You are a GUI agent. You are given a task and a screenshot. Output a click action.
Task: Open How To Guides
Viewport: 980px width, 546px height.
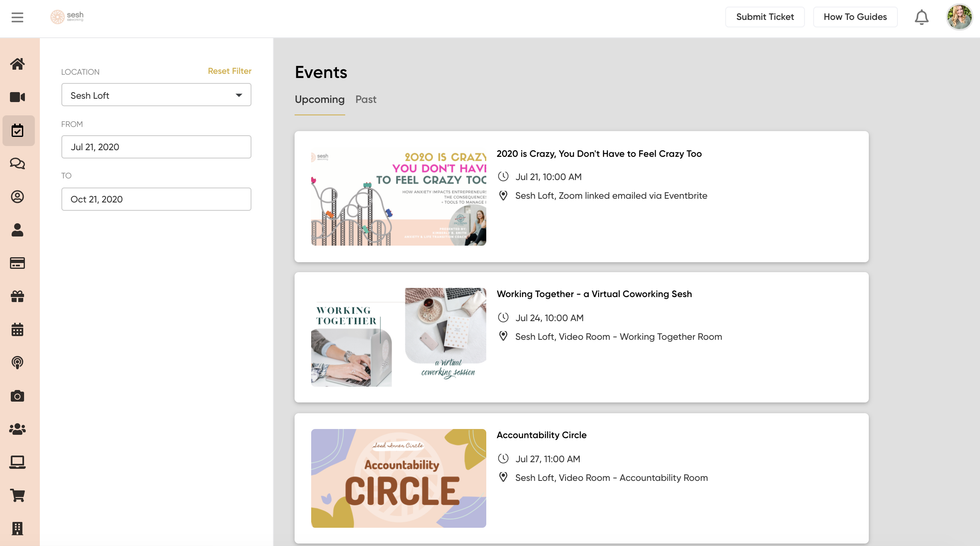[855, 17]
